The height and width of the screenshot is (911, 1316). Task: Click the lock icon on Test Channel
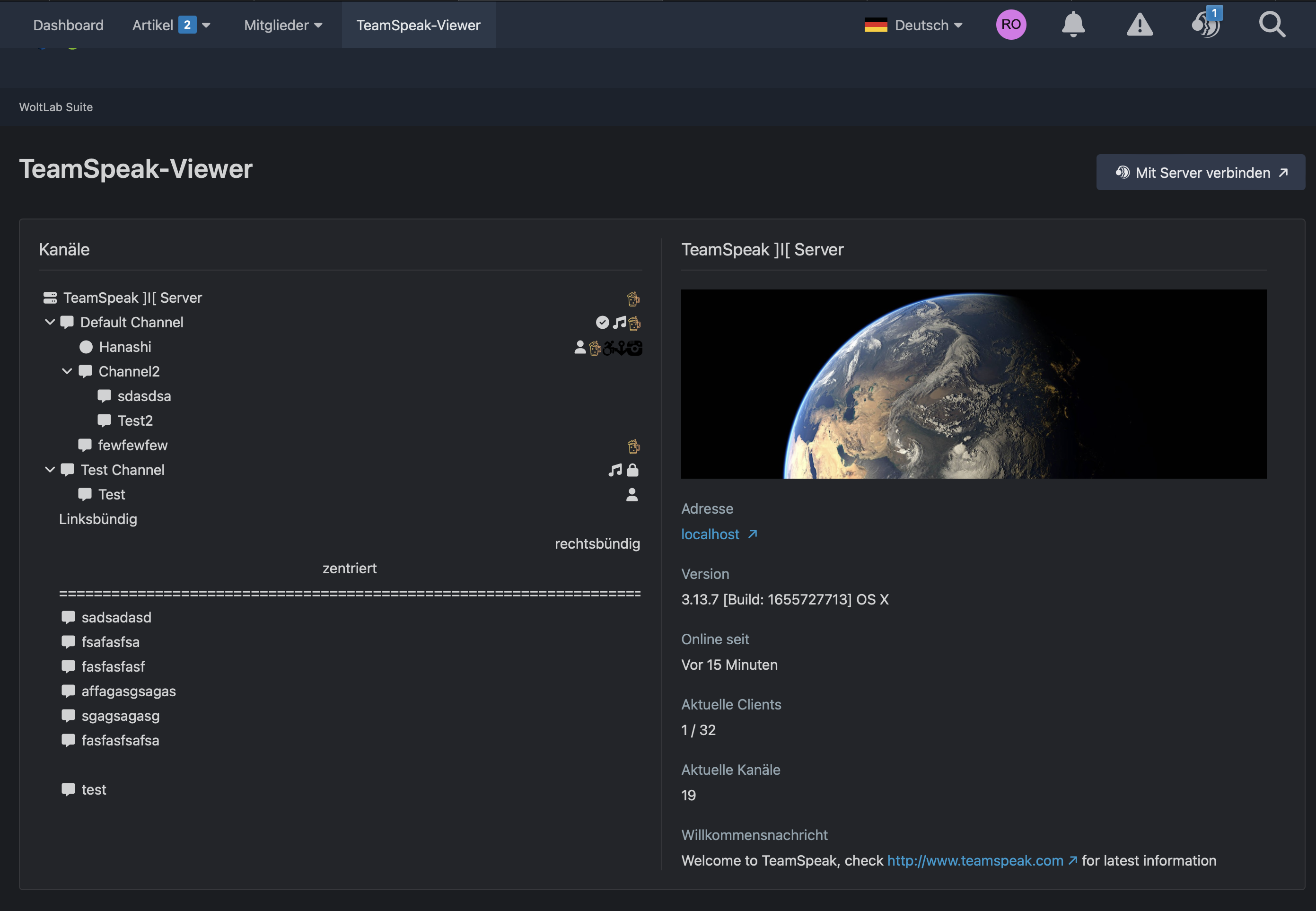click(632, 470)
